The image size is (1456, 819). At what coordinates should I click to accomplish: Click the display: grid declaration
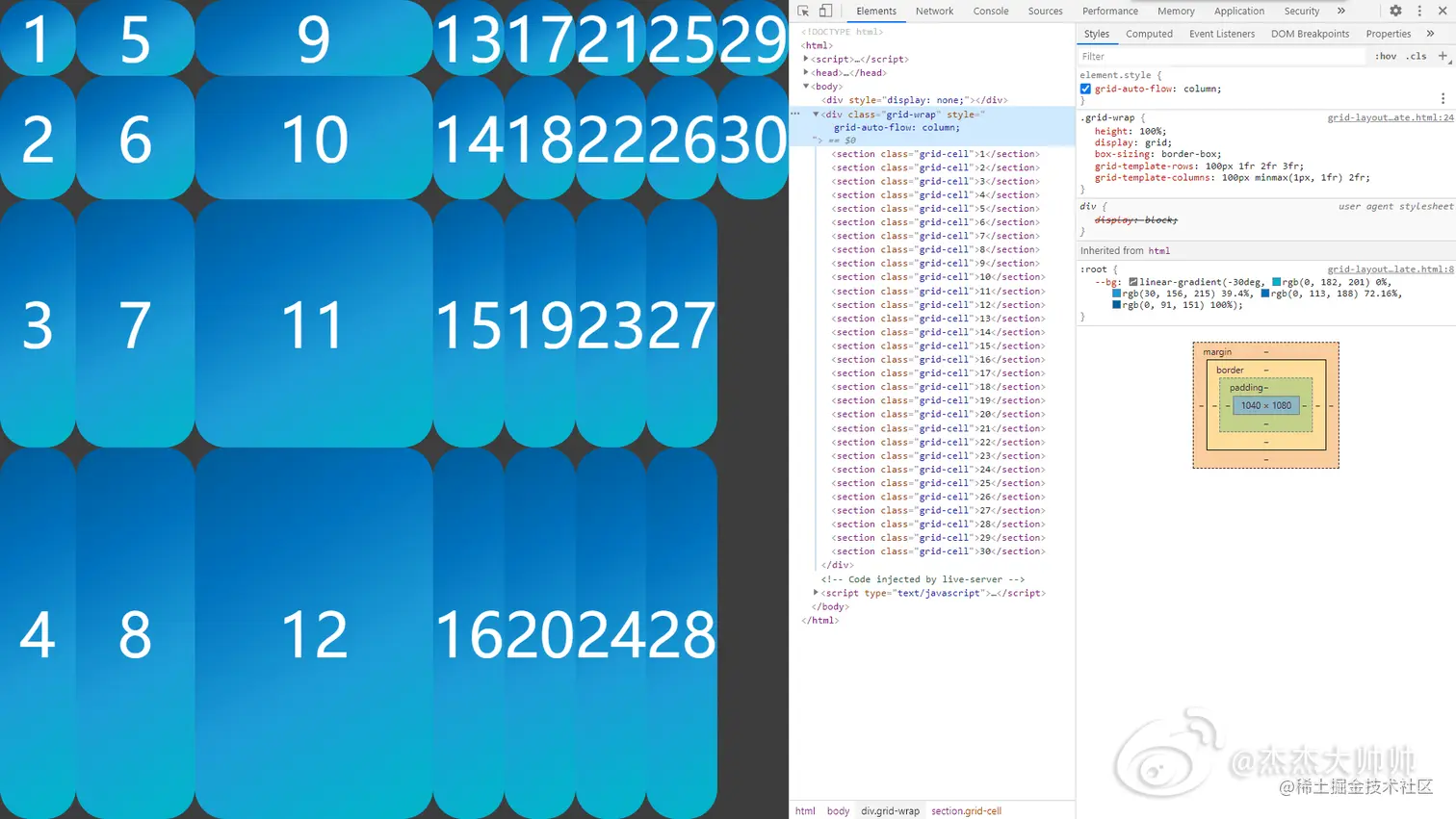(1132, 142)
